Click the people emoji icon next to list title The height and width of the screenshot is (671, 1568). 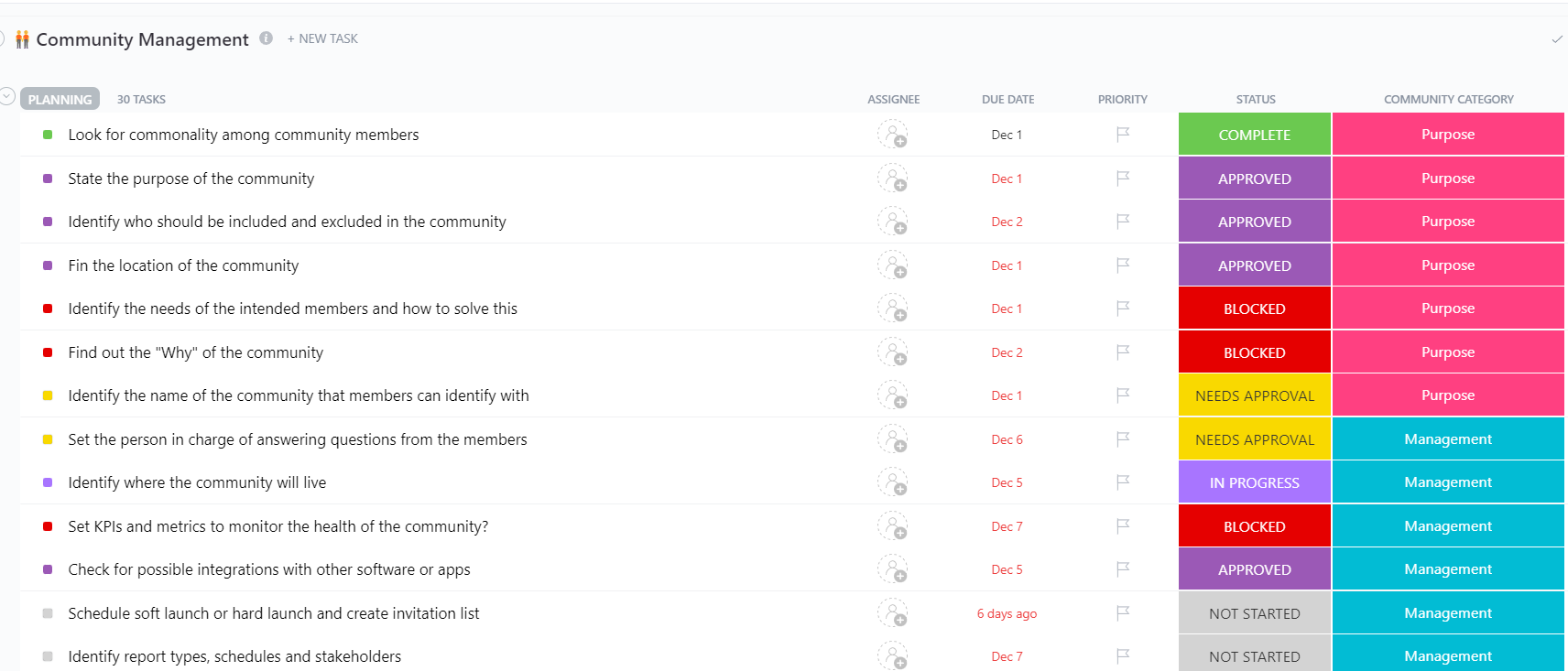(22, 39)
